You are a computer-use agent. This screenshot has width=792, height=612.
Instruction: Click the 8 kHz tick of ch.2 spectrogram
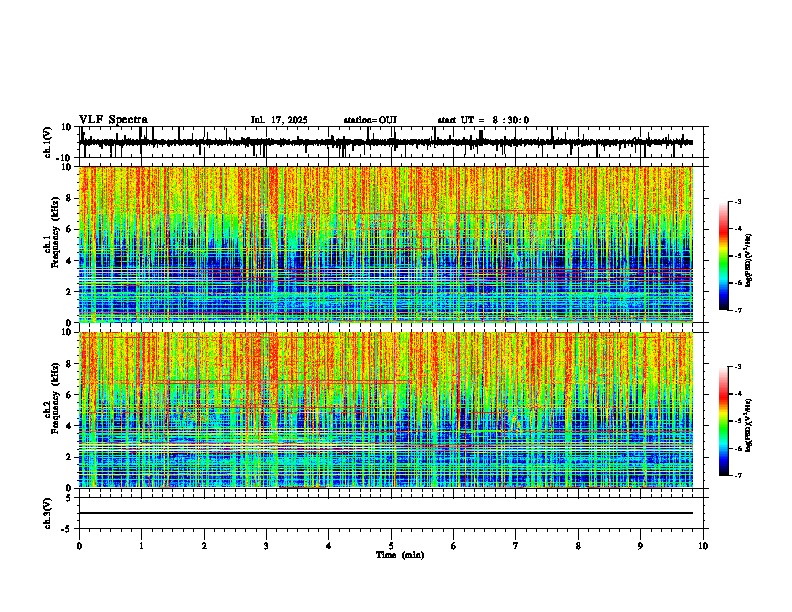coord(70,364)
